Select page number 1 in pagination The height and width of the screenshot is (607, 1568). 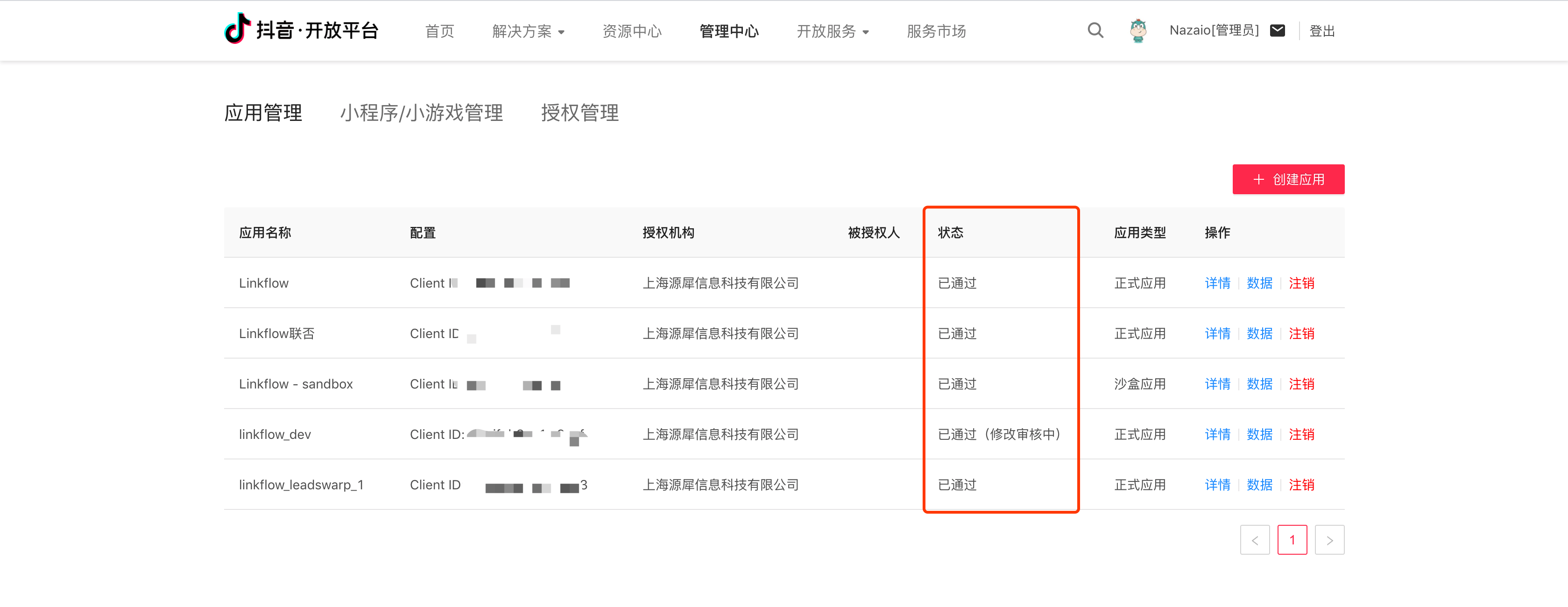[1292, 540]
